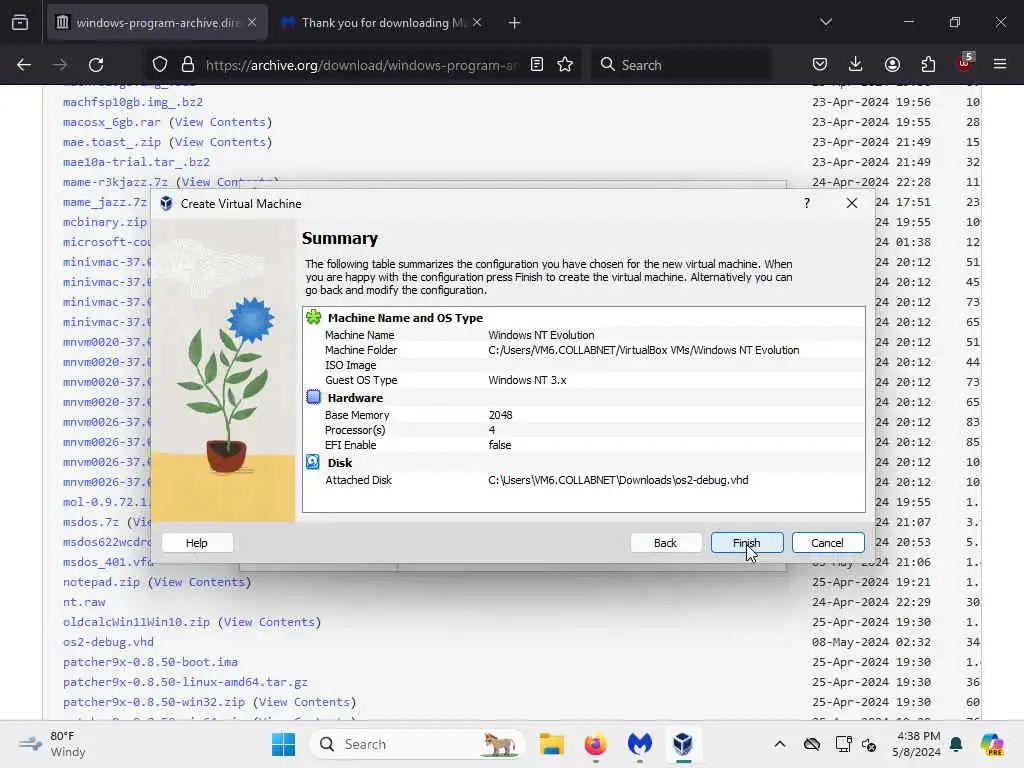
Task: Open a new browser tab
Action: click(515, 23)
